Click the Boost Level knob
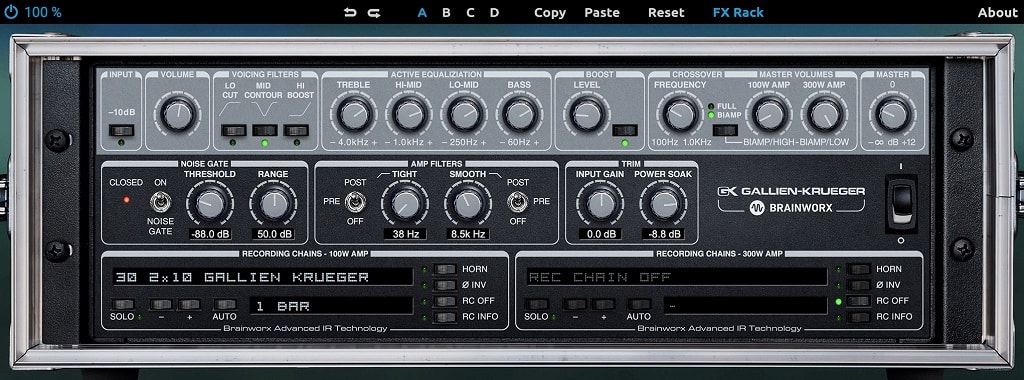This screenshot has height=380, width=1024. [586, 115]
